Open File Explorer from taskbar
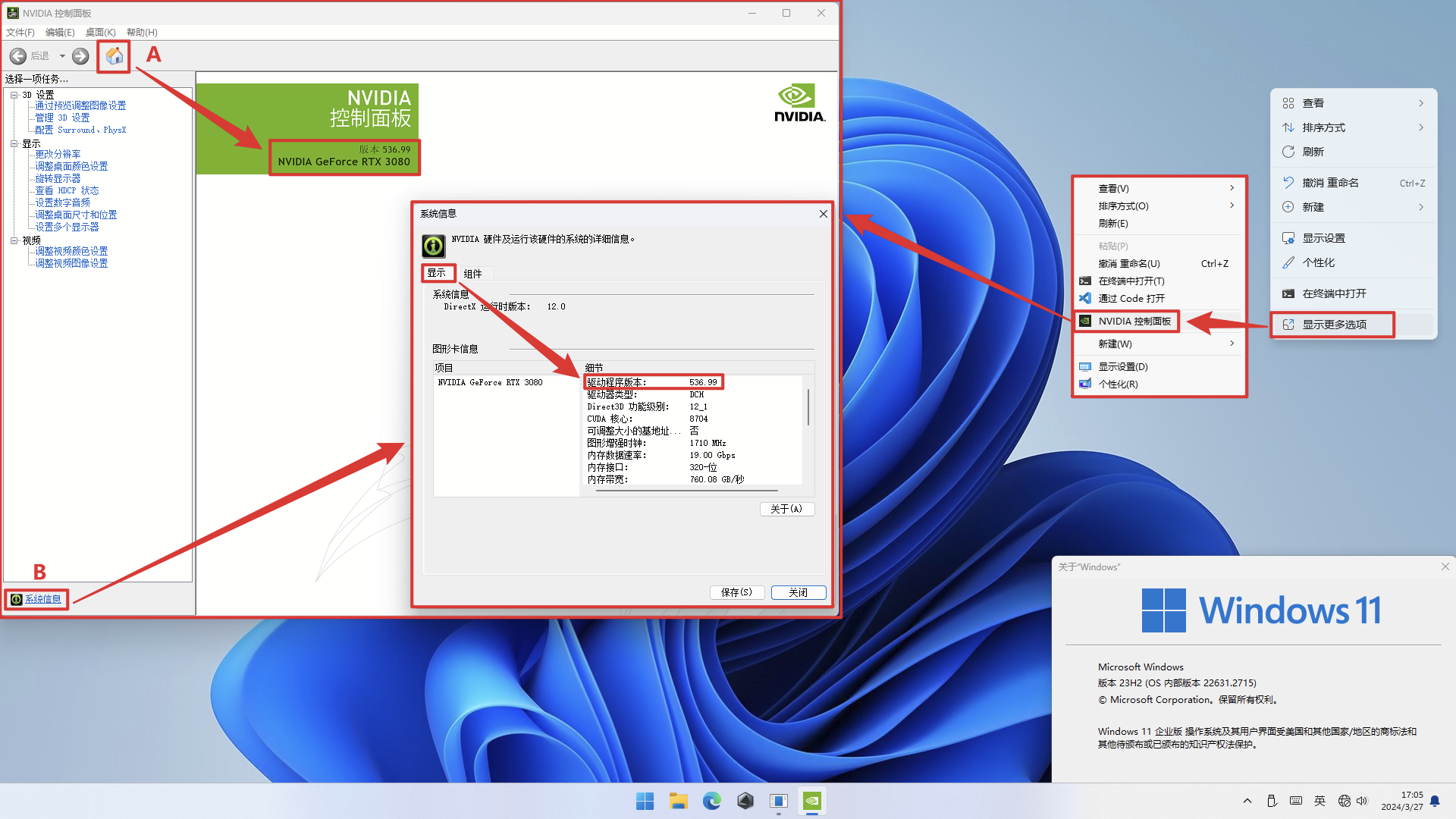Image resolution: width=1456 pixels, height=819 pixels. 679,801
